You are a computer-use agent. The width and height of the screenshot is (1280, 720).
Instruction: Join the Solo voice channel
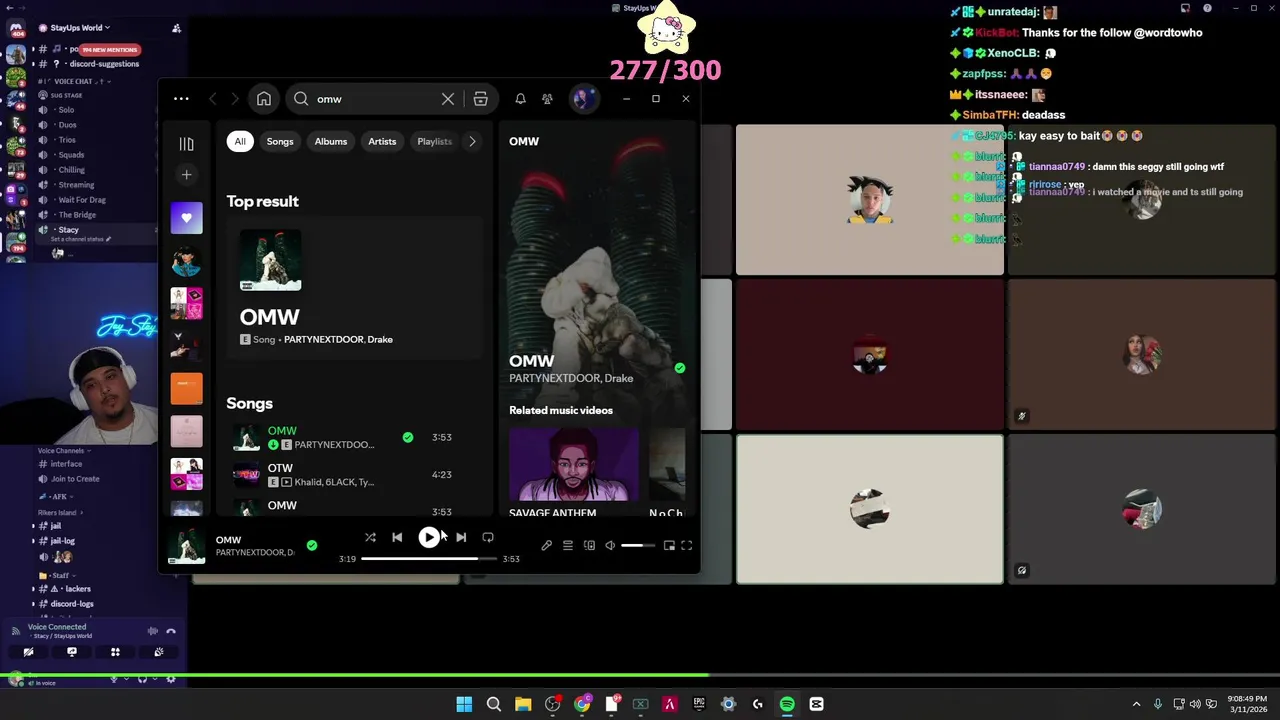66,110
